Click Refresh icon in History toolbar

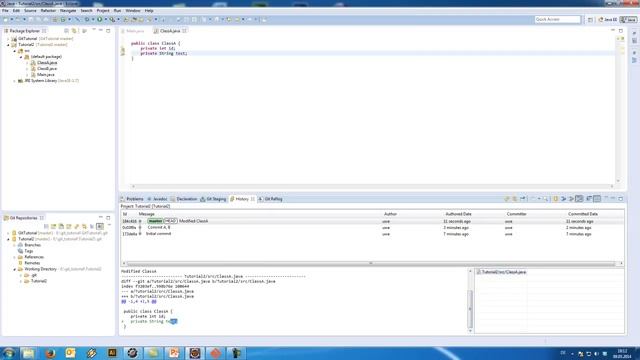[507, 199]
